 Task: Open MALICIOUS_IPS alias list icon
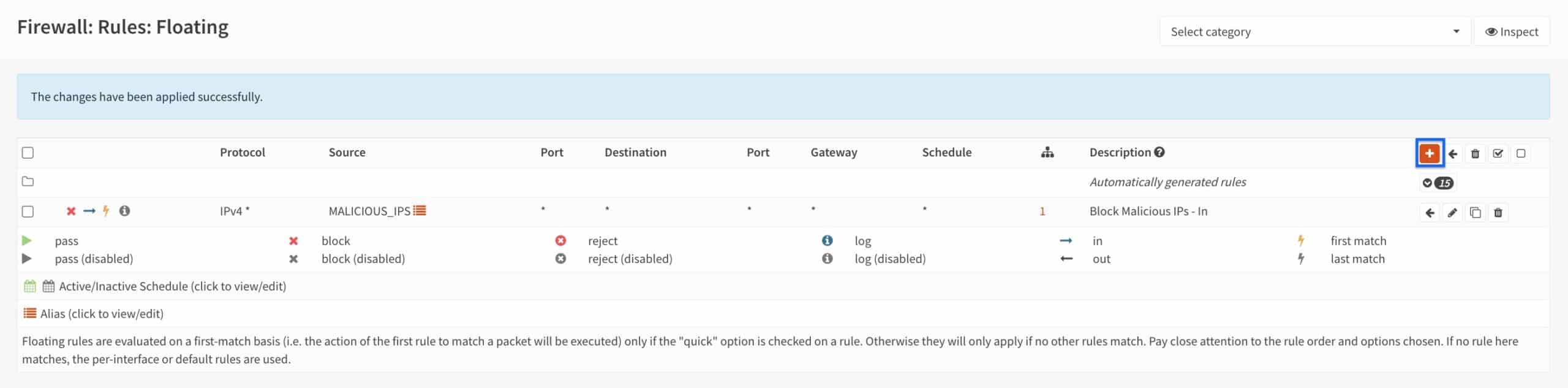coord(420,210)
